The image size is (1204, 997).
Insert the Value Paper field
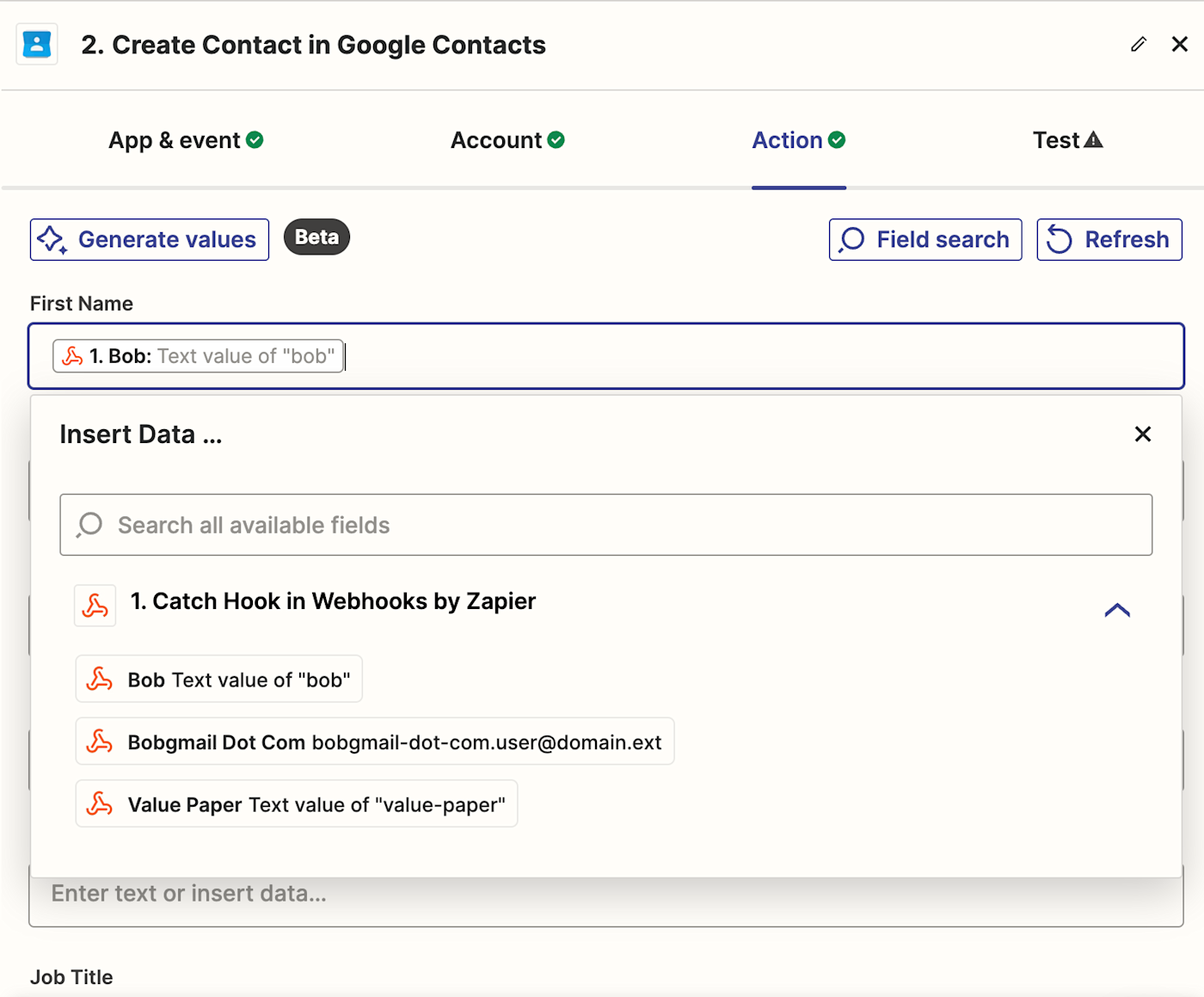coord(297,803)
